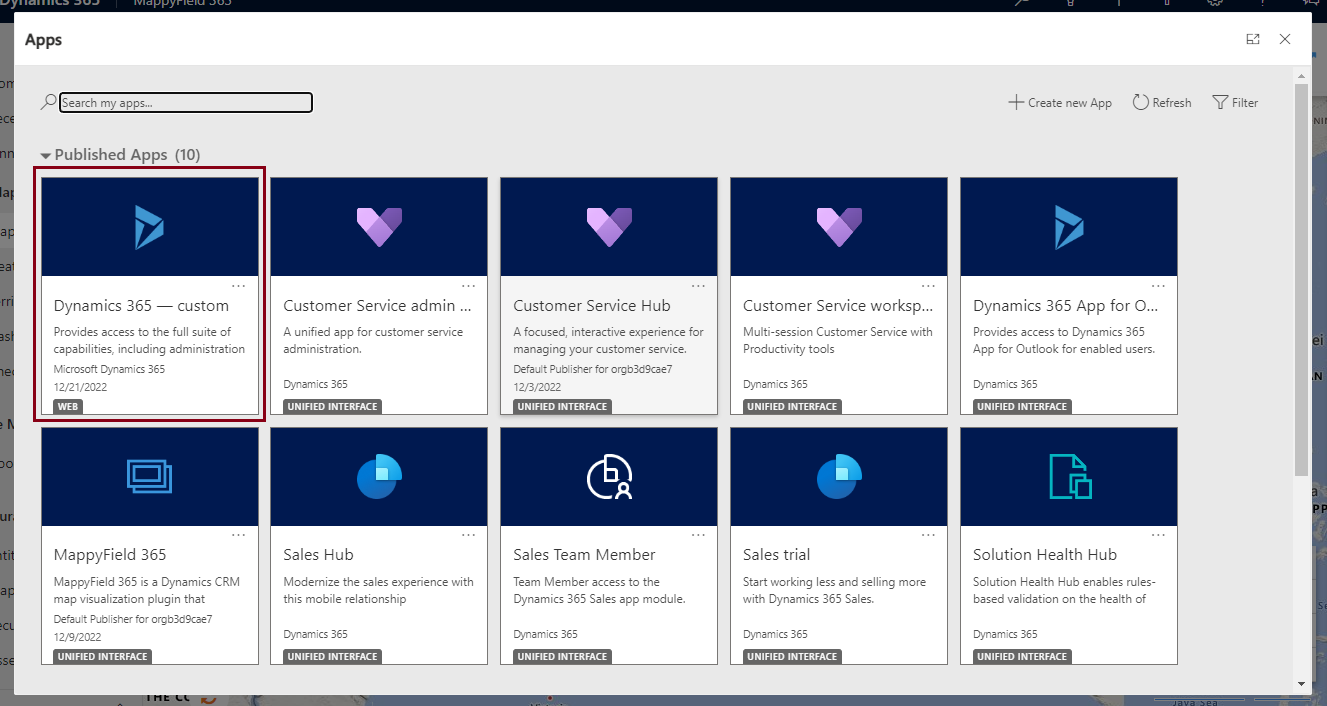Close the Apps dialog
Viewport: 1327px width, 706px height.
pyautogui.click(x=1285, y=39)
